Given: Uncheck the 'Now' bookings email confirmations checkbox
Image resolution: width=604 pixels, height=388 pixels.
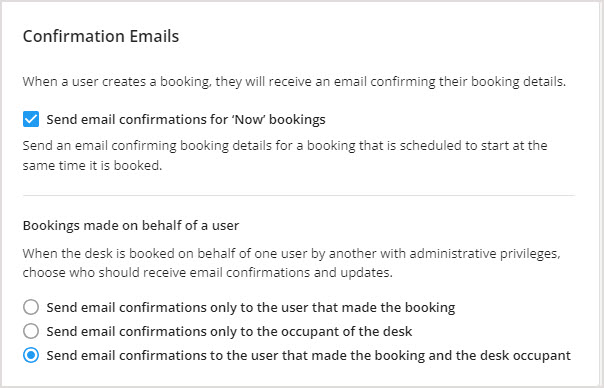Looking at the screenshot, I should [x=31, y=119].
